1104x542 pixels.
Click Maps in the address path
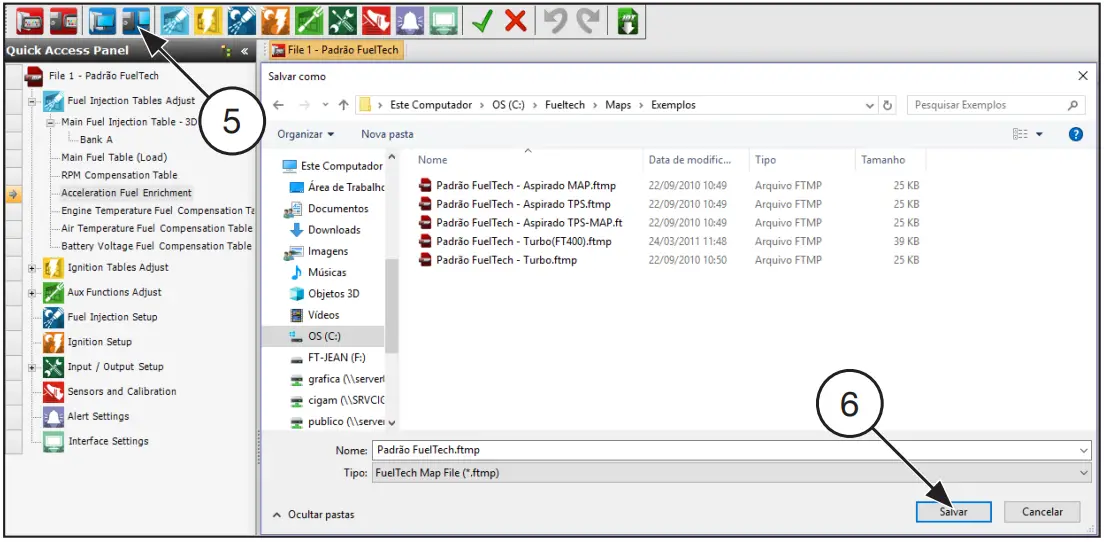619,105
